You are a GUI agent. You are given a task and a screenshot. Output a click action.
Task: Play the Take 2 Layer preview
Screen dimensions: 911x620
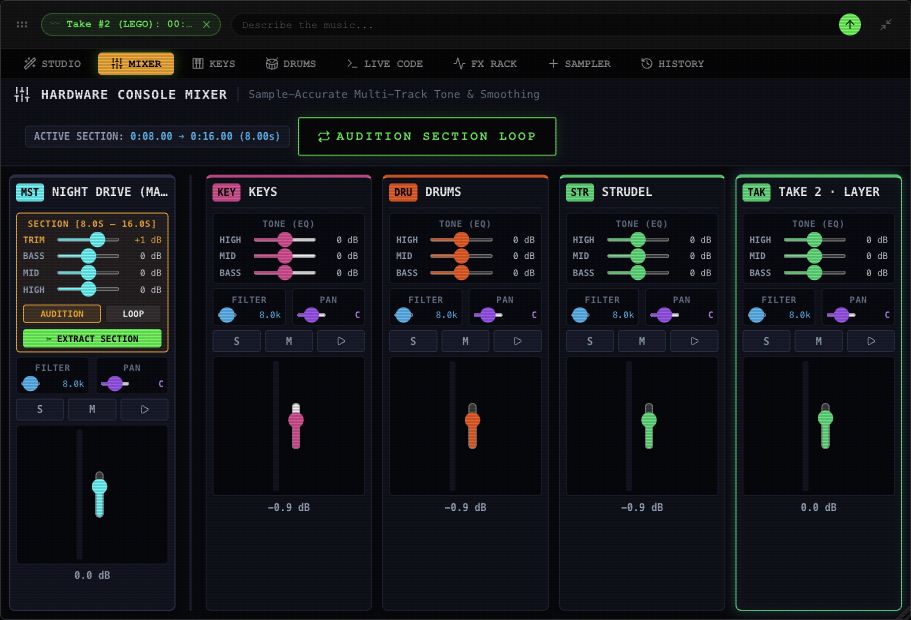[871, 341]
